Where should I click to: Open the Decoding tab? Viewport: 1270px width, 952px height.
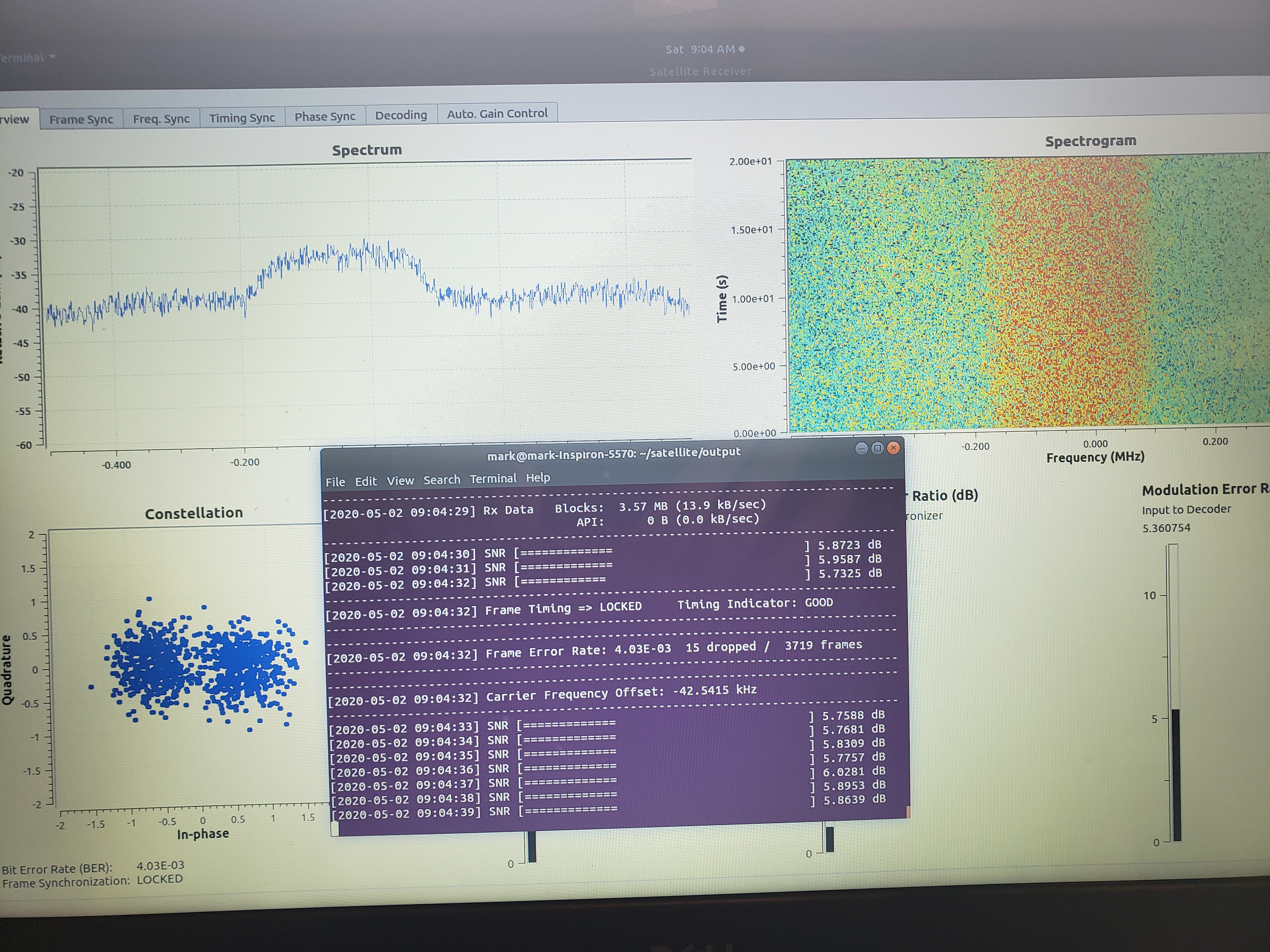pos(401,115)
